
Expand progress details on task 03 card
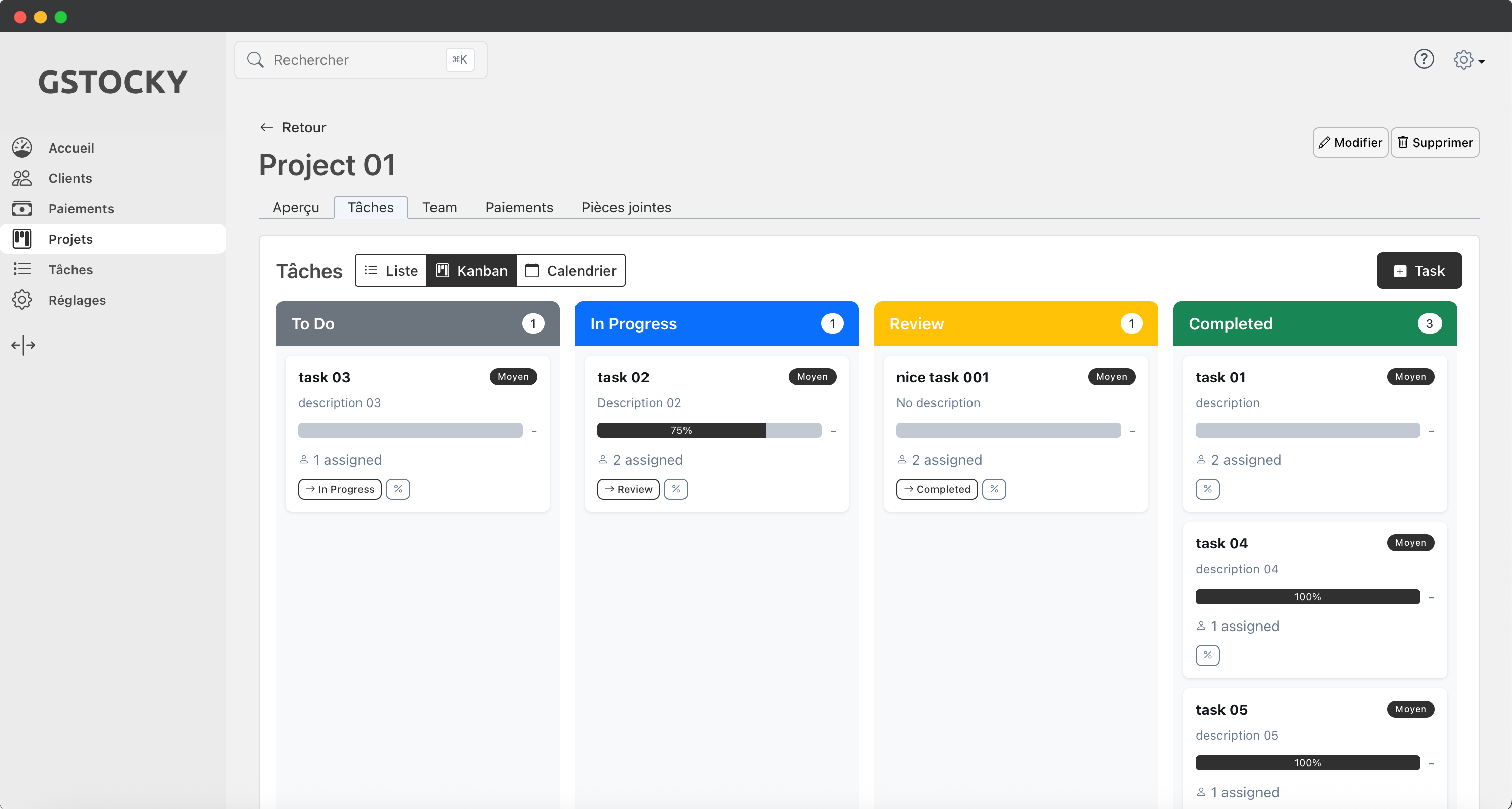tap(398, 489)
